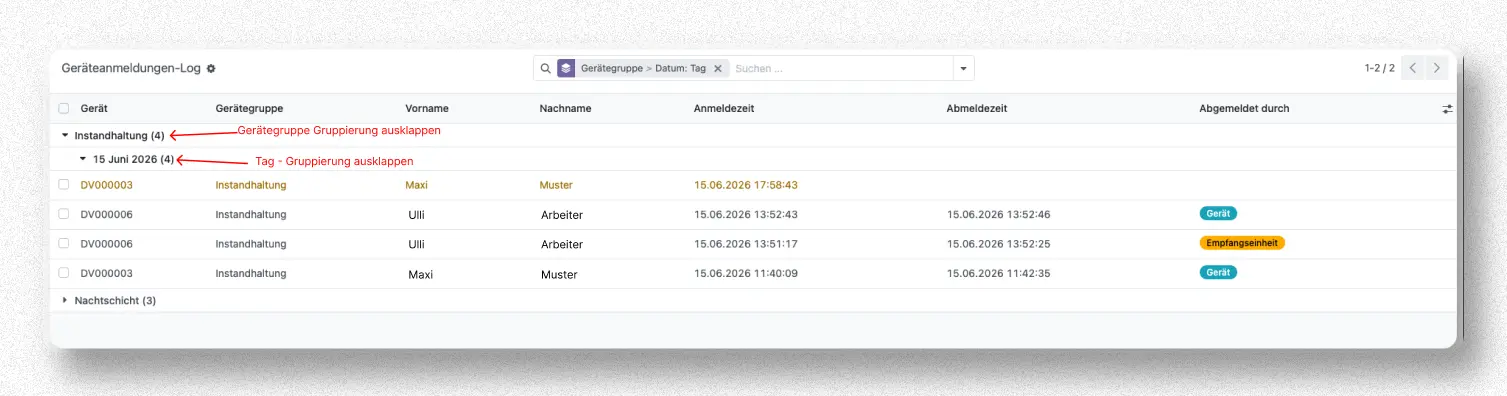Click the Empfangseinheit orange badge
Screen dimensions: 1507x396
tap(1242, 243)
